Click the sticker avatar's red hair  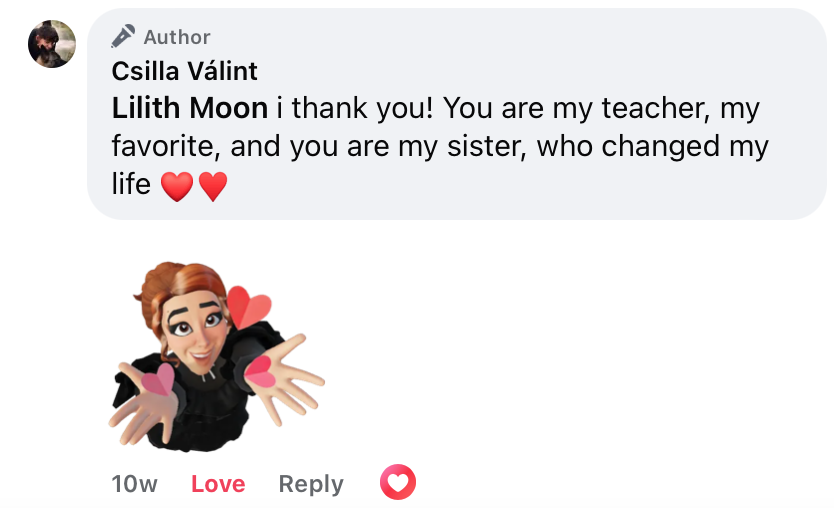click(170, 285)
